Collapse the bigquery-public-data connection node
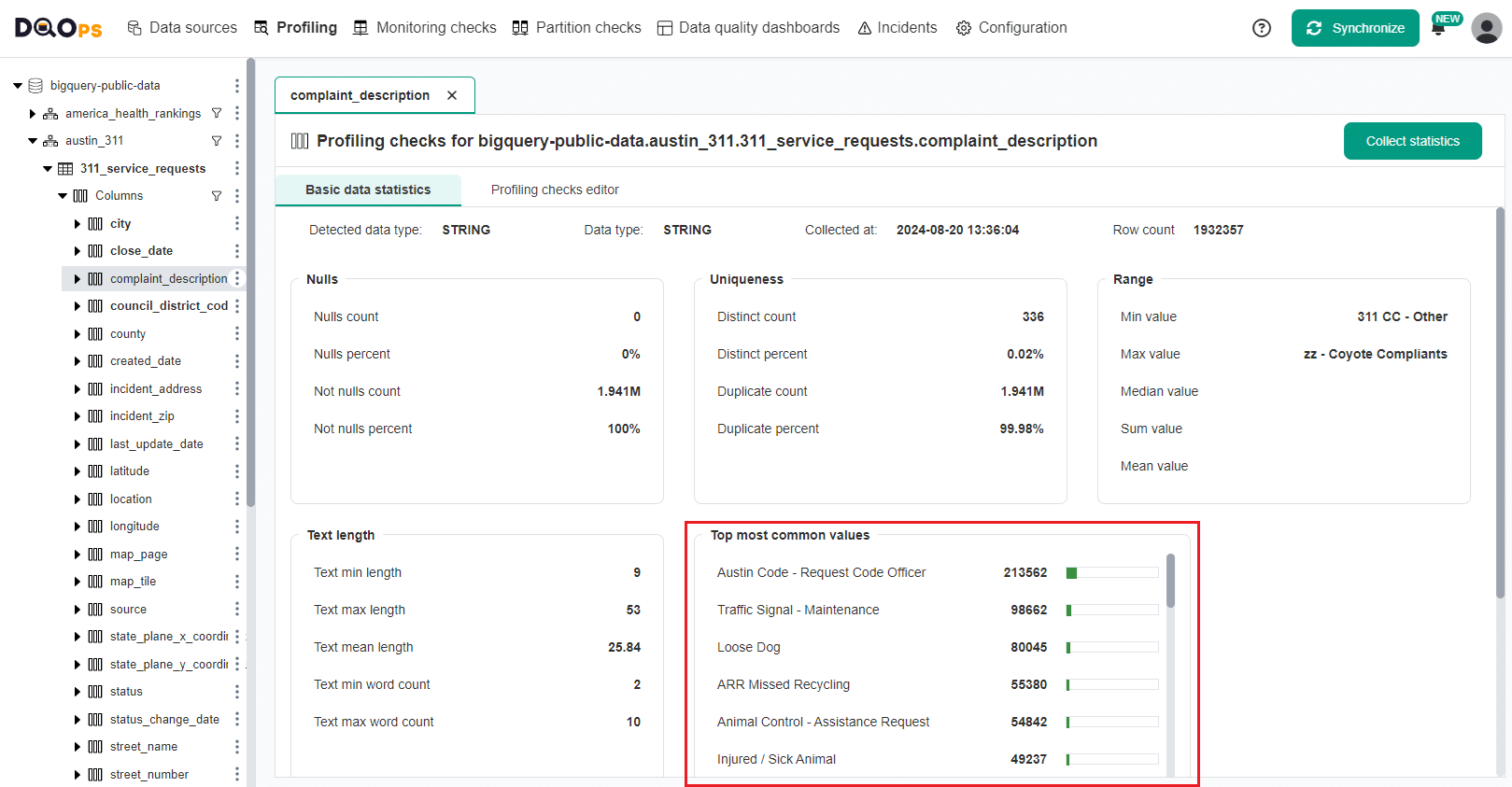 18,86
